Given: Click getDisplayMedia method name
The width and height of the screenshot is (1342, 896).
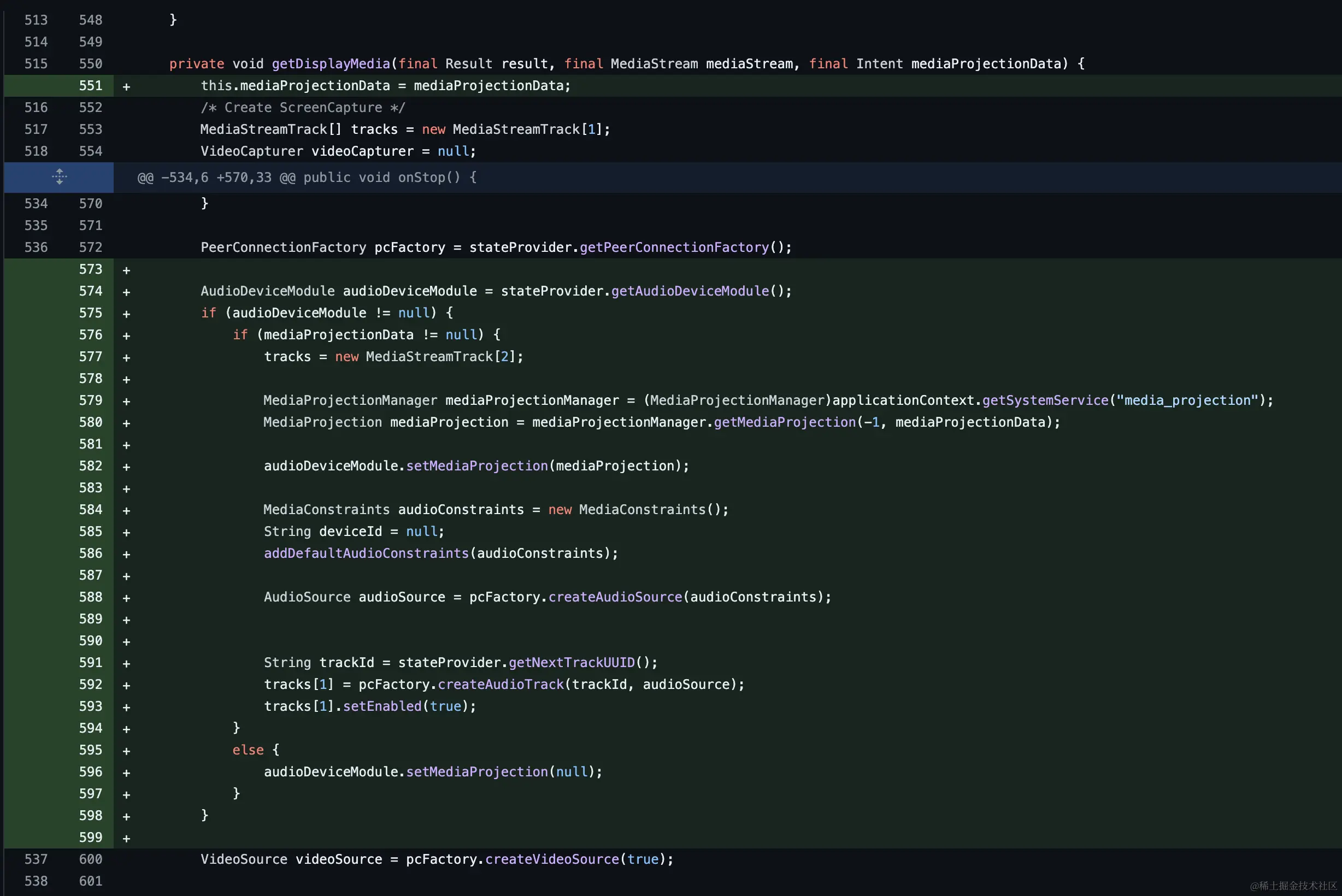Looking at the screenshot, I should [331, 64].
